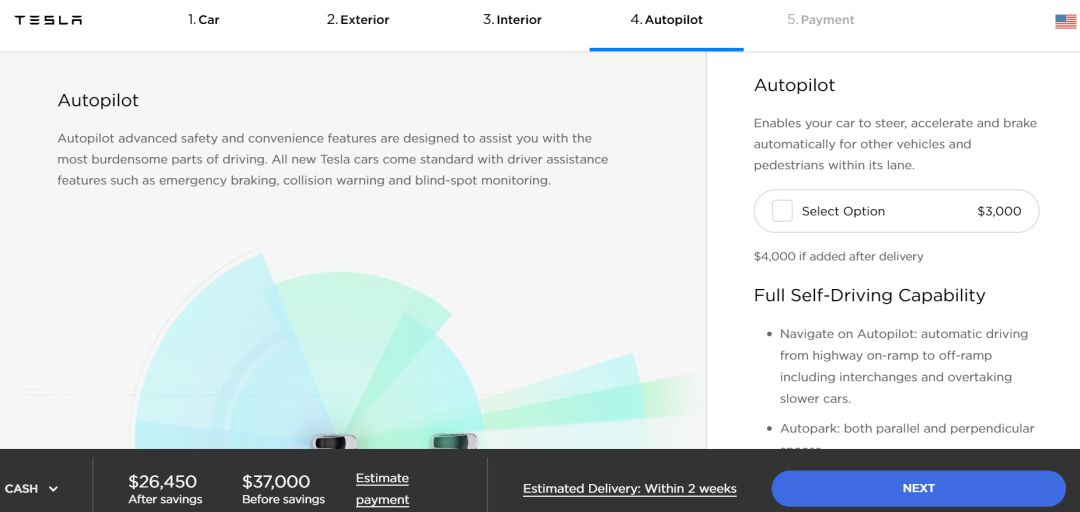
Task: Go to the 3. Interior step
Action: click(x=512, y=20)
